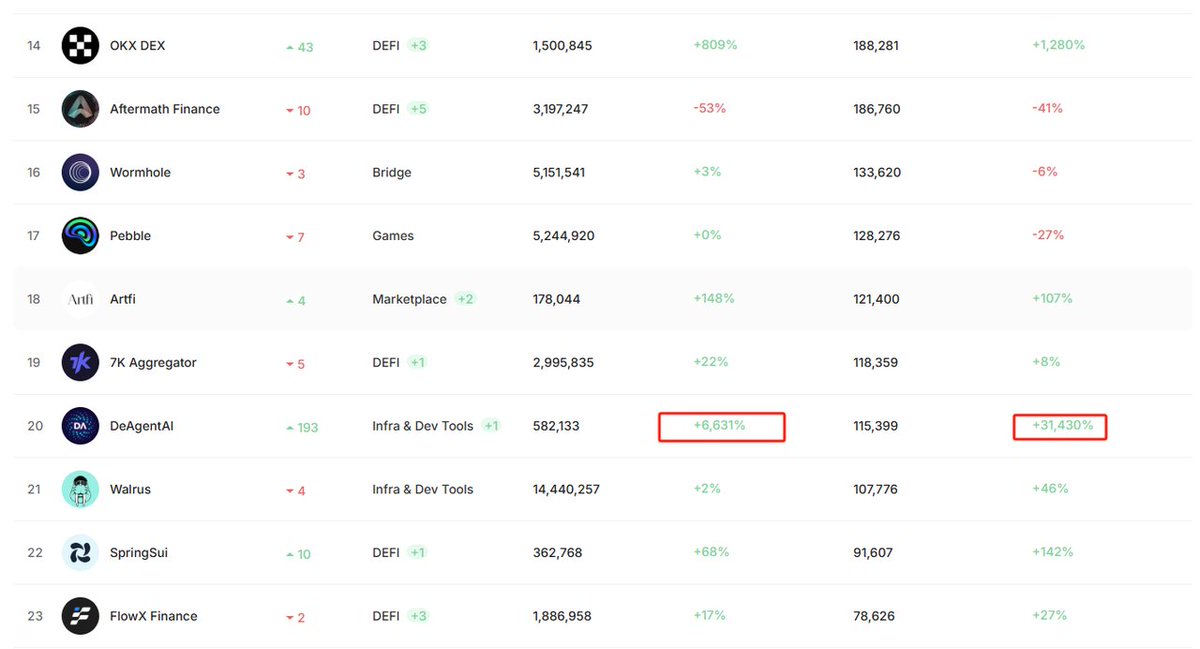The width and height of the screenshot is (1200, 649).
Task: Click the value 3,197,247 in Aftermath Finance row
Action: (x=561, y=109)
